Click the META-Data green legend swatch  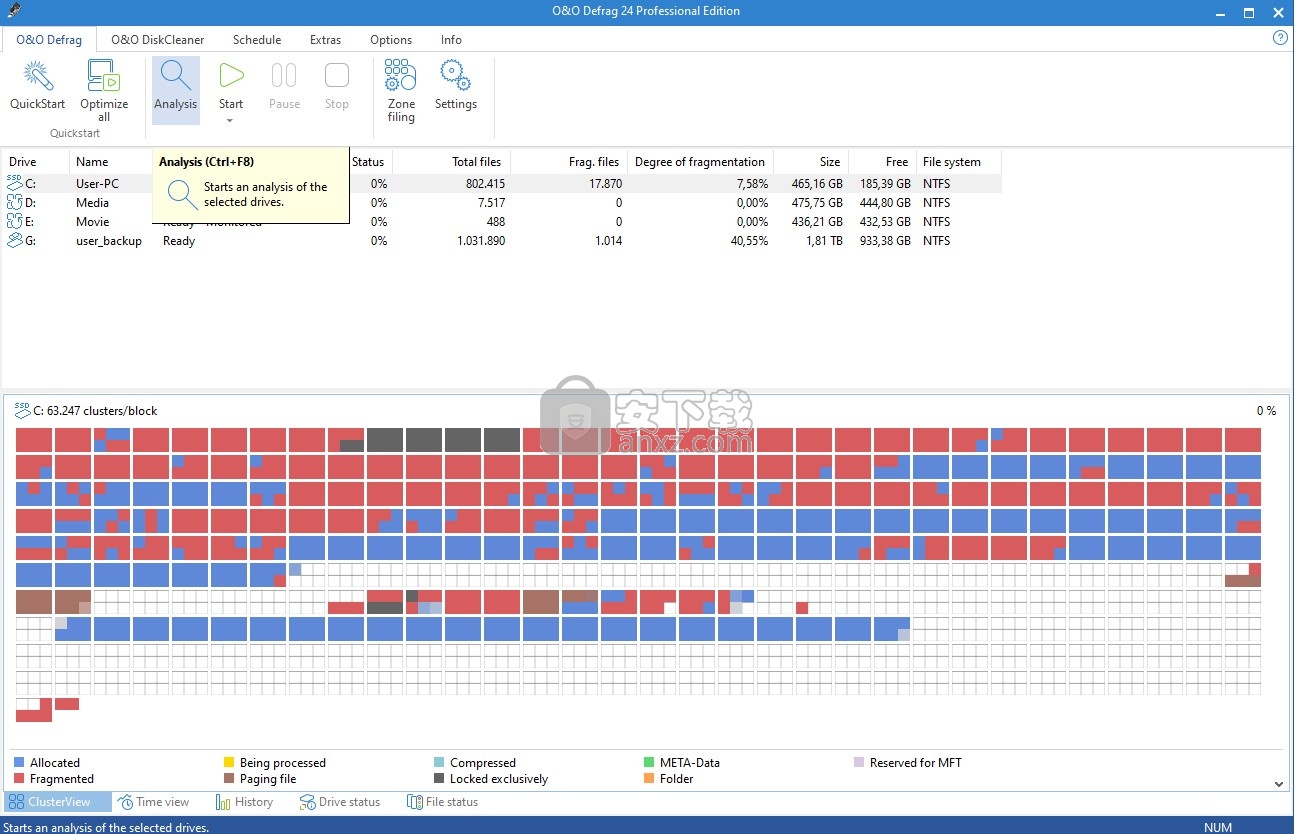pyautogui.click(x=650, y=763)
